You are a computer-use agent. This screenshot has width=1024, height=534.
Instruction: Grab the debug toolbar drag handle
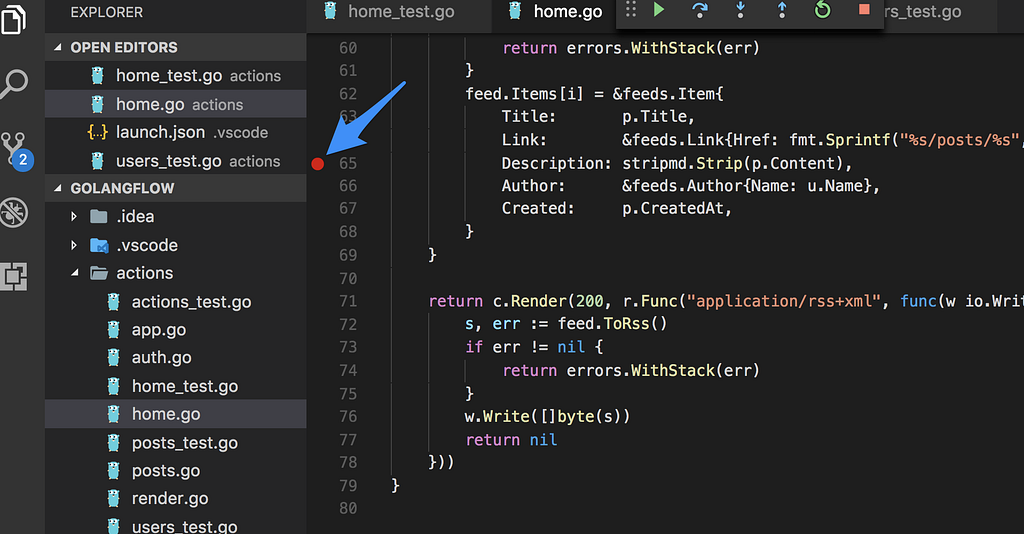point(630,9)
